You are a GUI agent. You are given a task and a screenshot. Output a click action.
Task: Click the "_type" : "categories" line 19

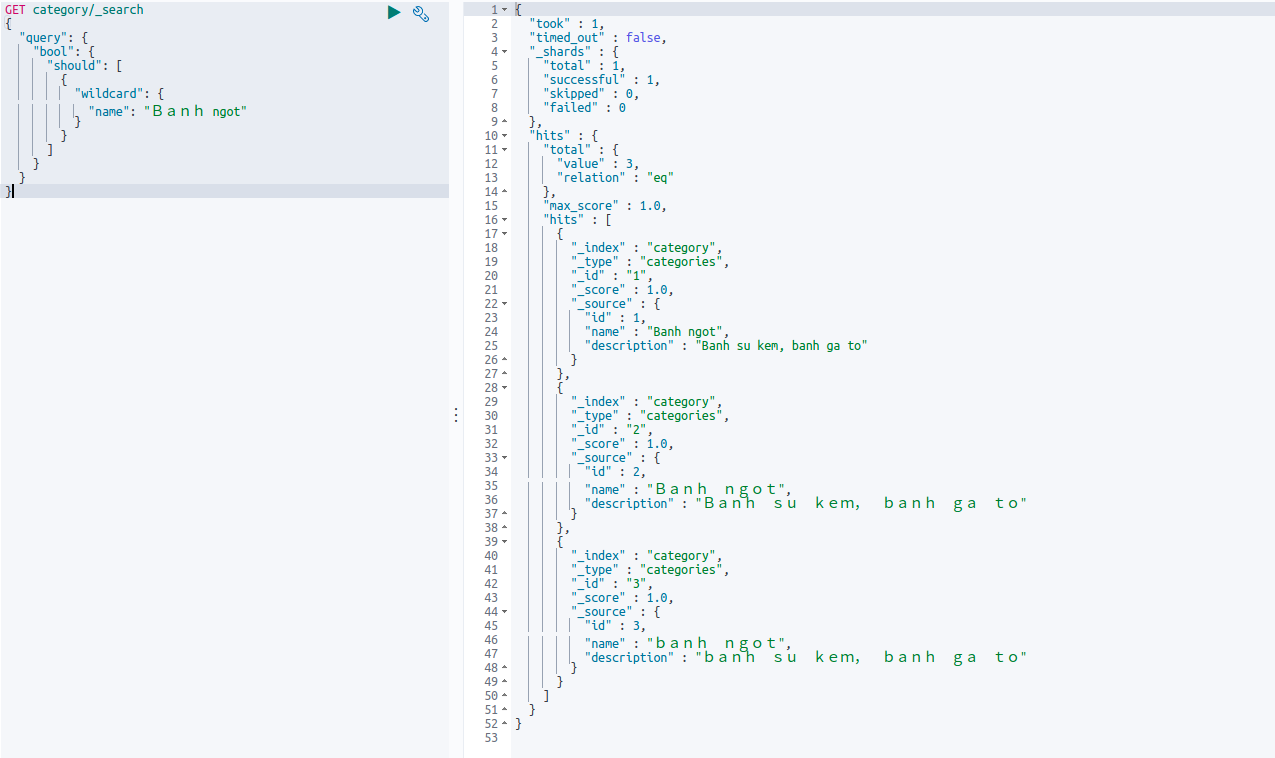click(x=650, y=262)
